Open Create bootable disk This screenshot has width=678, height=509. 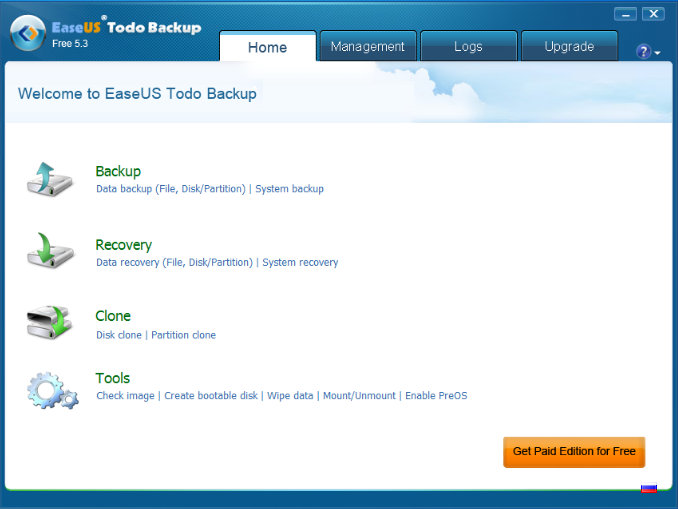tap(211, 396)
